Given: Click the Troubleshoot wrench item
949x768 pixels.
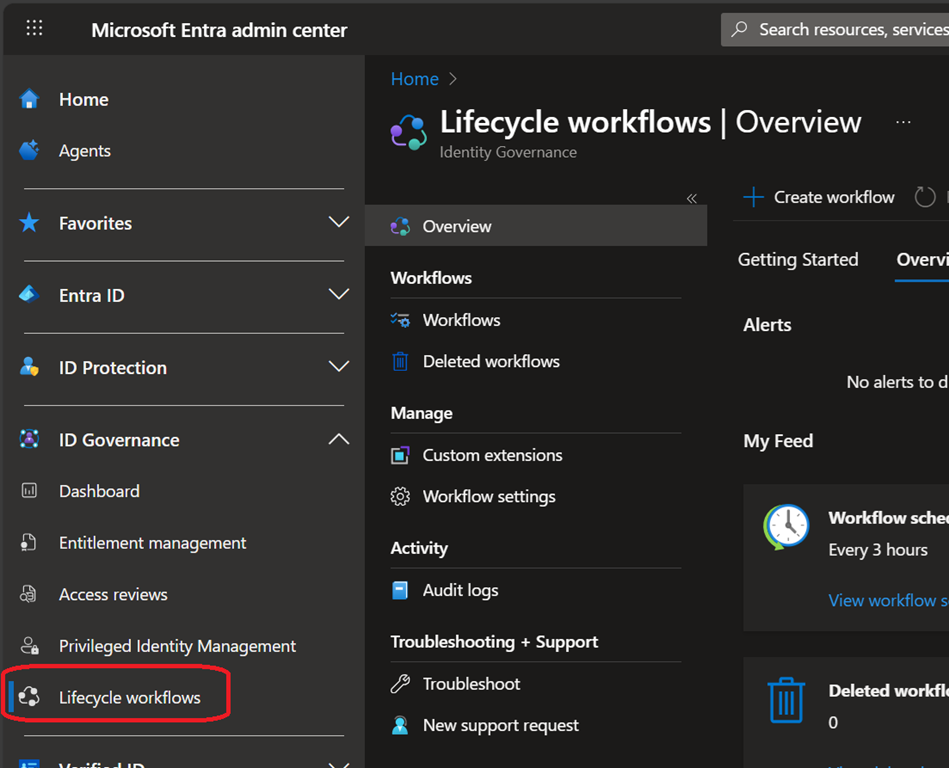Looking at the screenshot, I should 471,684.
